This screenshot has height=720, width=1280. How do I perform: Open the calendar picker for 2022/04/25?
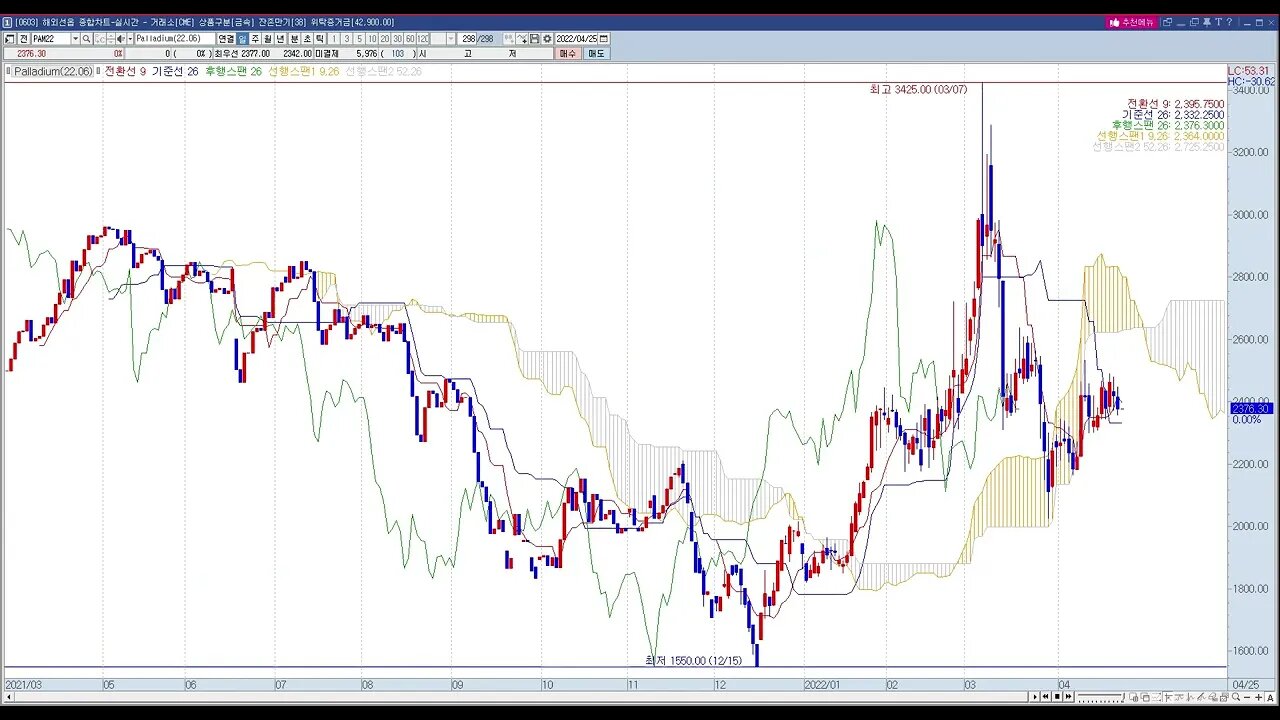coord(604,39)
